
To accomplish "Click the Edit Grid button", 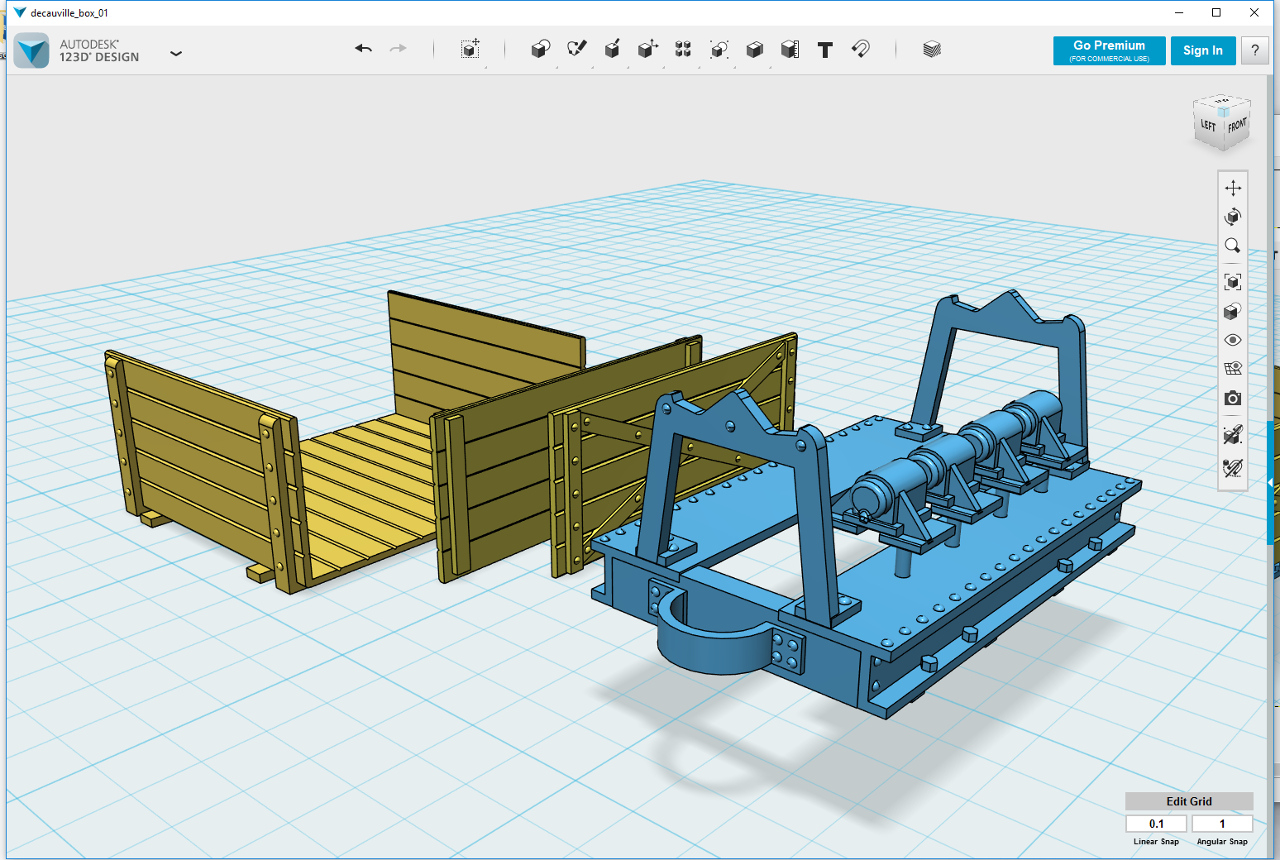I will tap(1189, 801).
